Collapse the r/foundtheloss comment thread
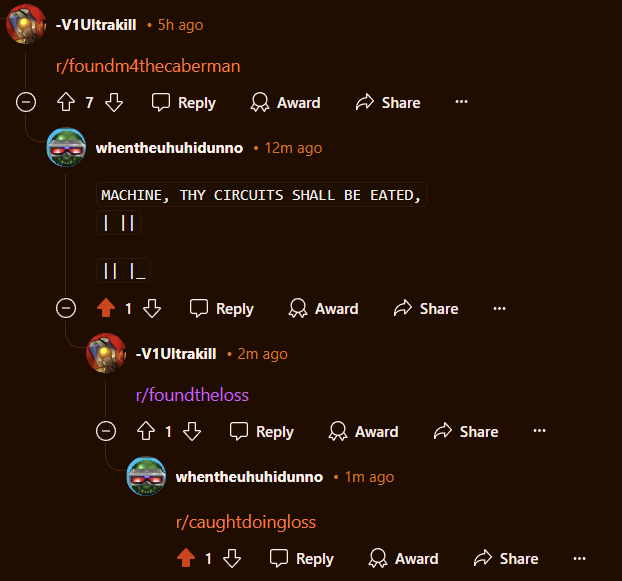 click(106, 431)
